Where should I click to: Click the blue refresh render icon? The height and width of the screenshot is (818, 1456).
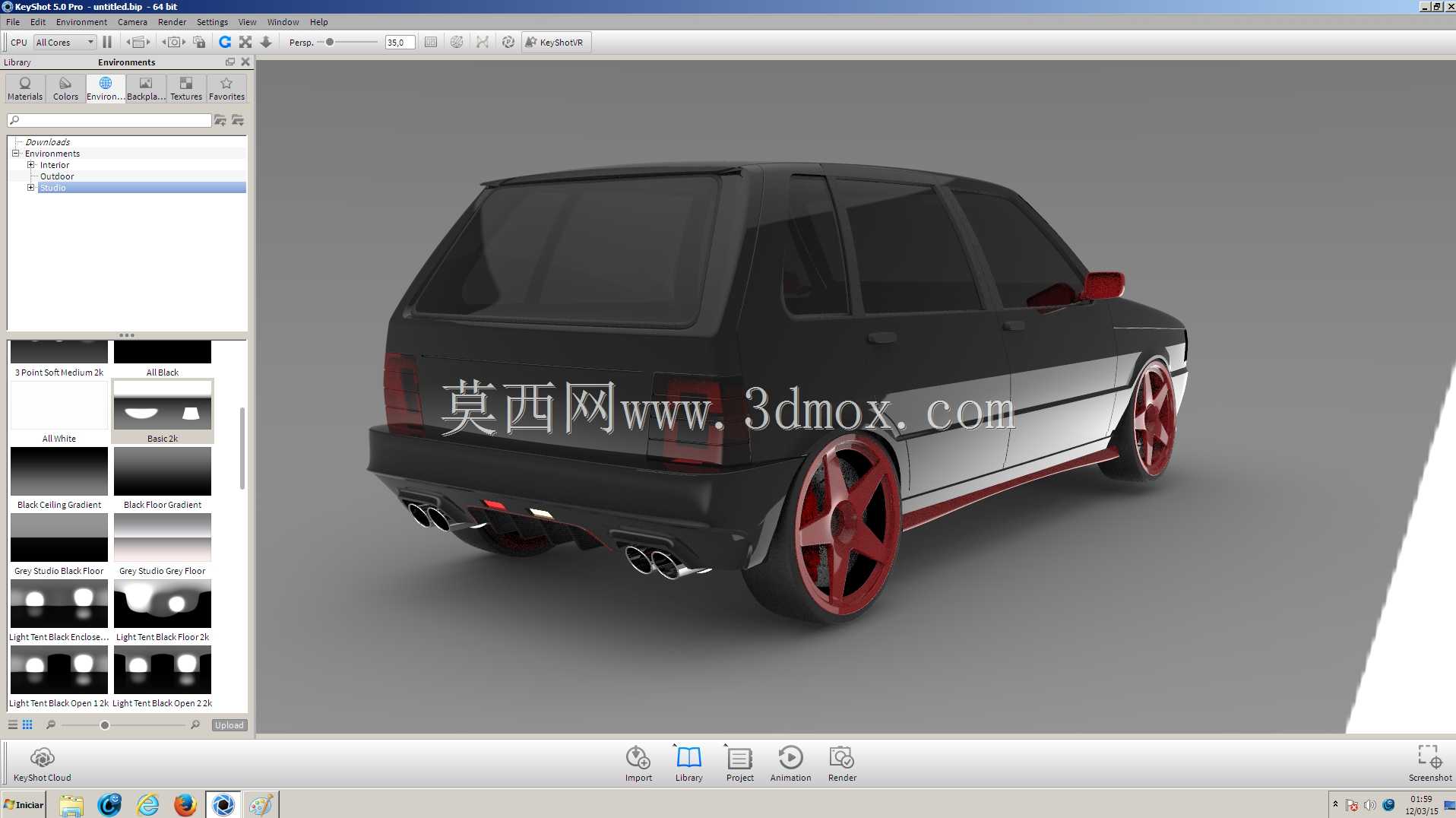(225, 43)
